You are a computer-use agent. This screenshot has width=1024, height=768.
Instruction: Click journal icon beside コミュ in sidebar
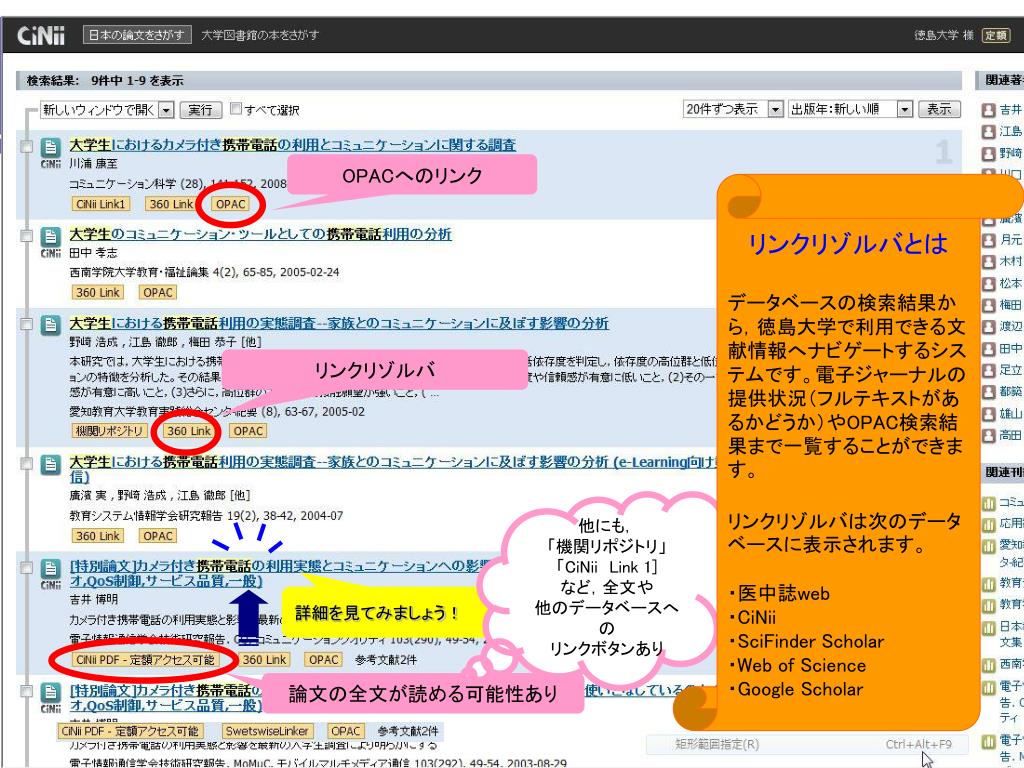click(x=989, y=503)
